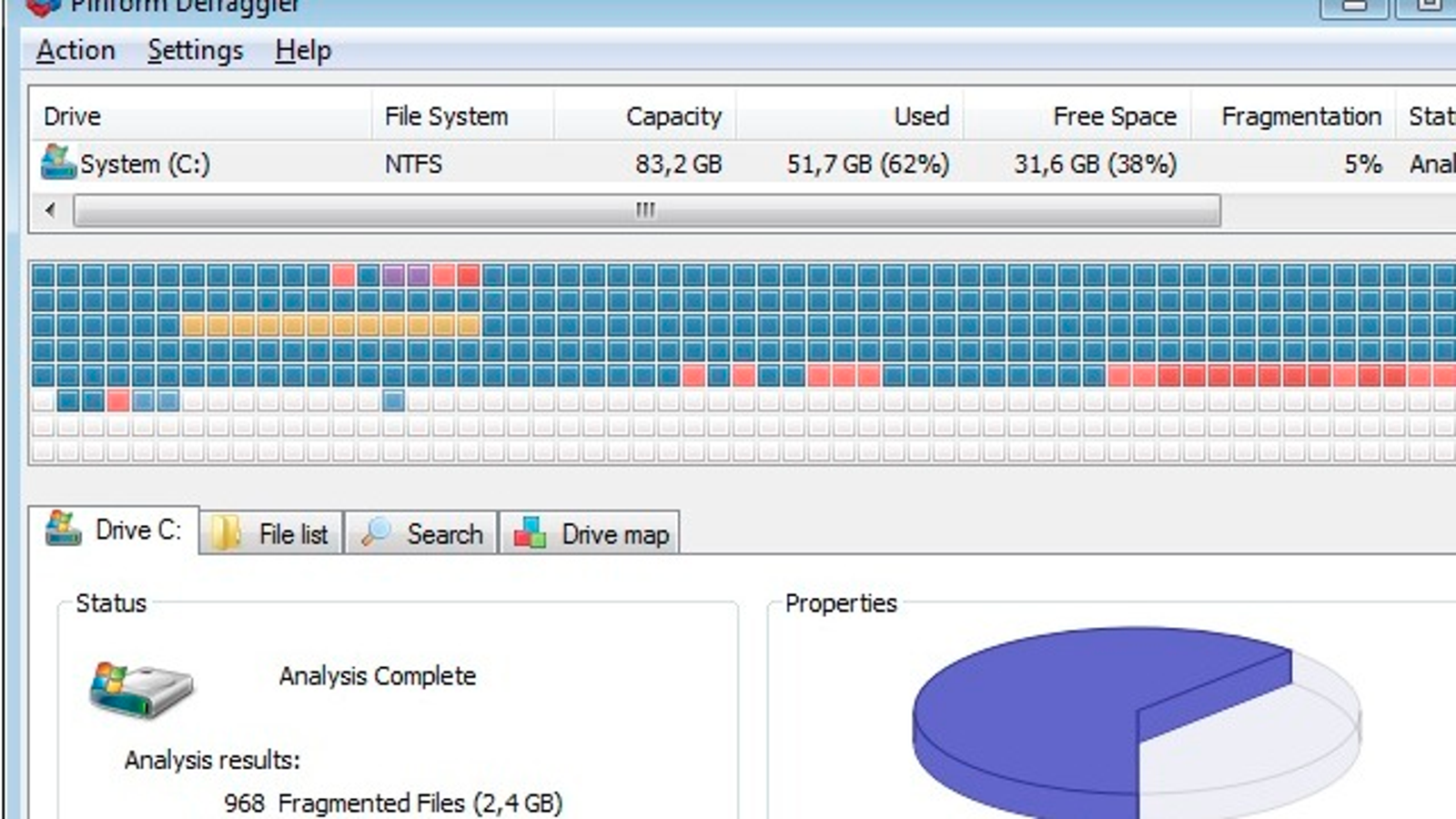Image resolution: width=1456 pixels, height=819 pixels.
Task: Click the drive list scroll left arrow
Action: pyautogui.click(x=51, y=210)
